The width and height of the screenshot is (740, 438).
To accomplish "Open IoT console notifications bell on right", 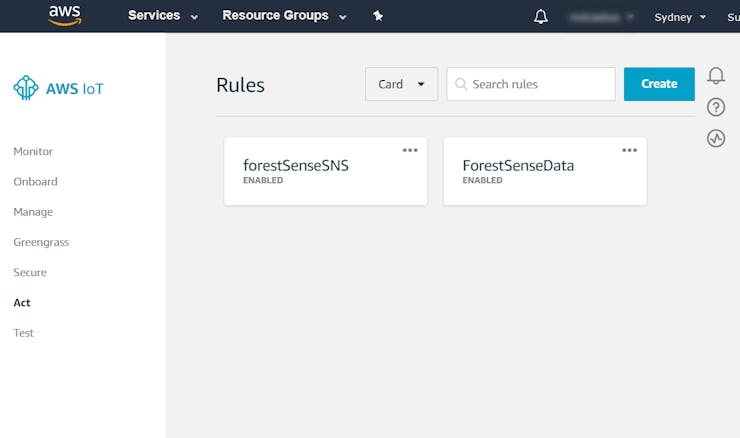I will (x=716, y=76).
